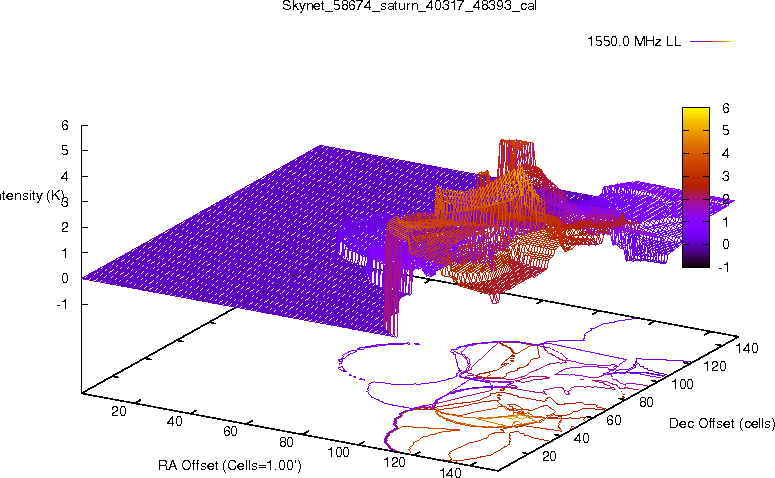775x478 pixels.
Task: Click the intensity axis tick label '4'
Action: coord(65,176)
